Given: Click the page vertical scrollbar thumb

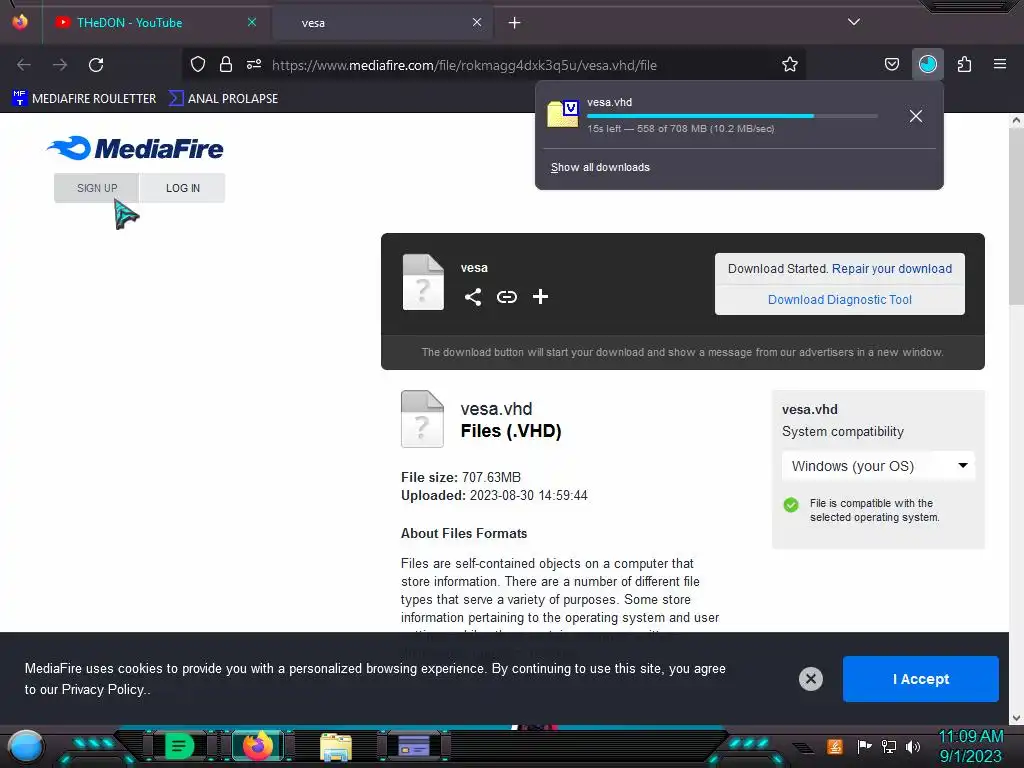Looking at the screenshot, I should [1016, 216].
